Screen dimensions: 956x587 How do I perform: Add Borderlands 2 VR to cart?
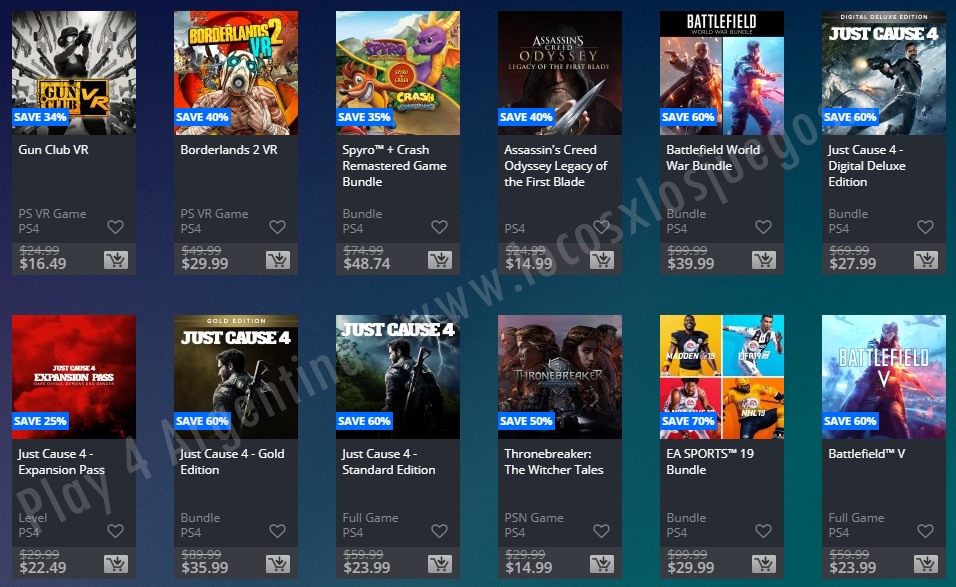point(278,260)
